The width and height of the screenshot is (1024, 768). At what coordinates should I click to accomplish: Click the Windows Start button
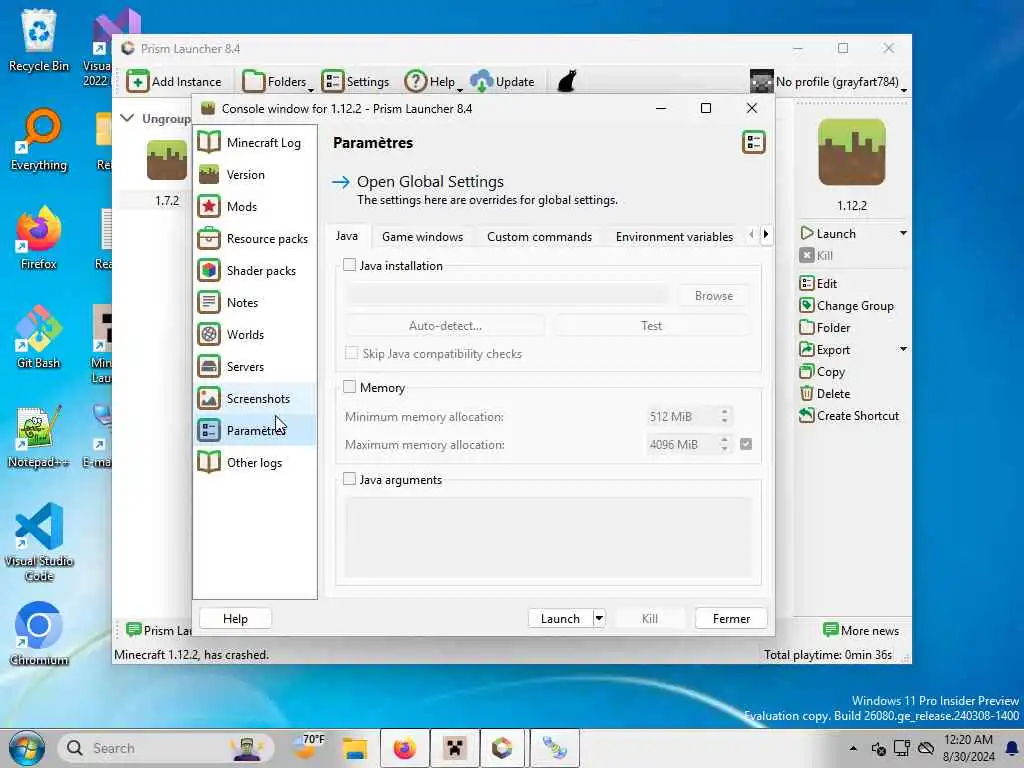(x=27, y=748)
